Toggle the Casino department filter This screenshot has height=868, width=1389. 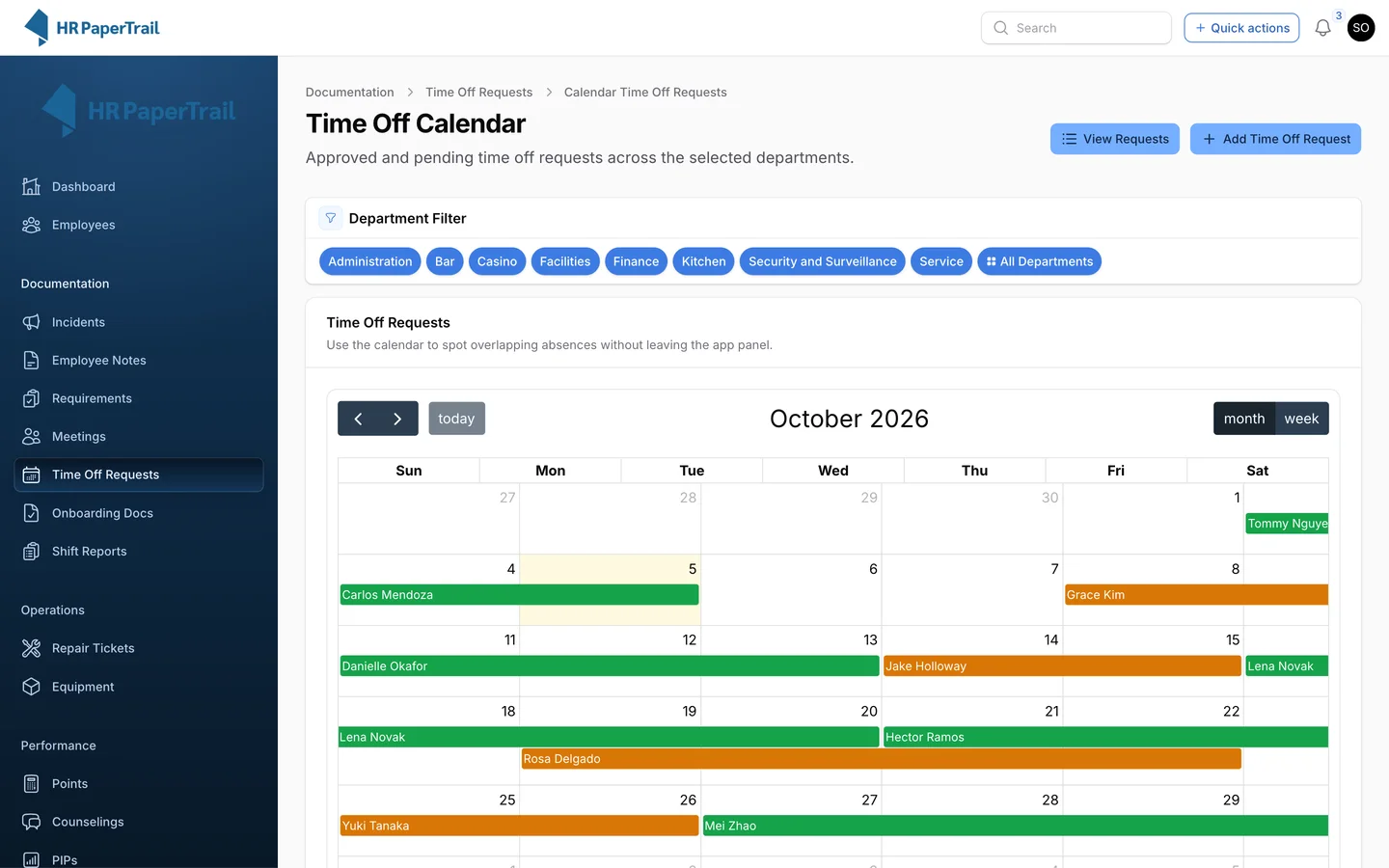click(x=497, y=261)
